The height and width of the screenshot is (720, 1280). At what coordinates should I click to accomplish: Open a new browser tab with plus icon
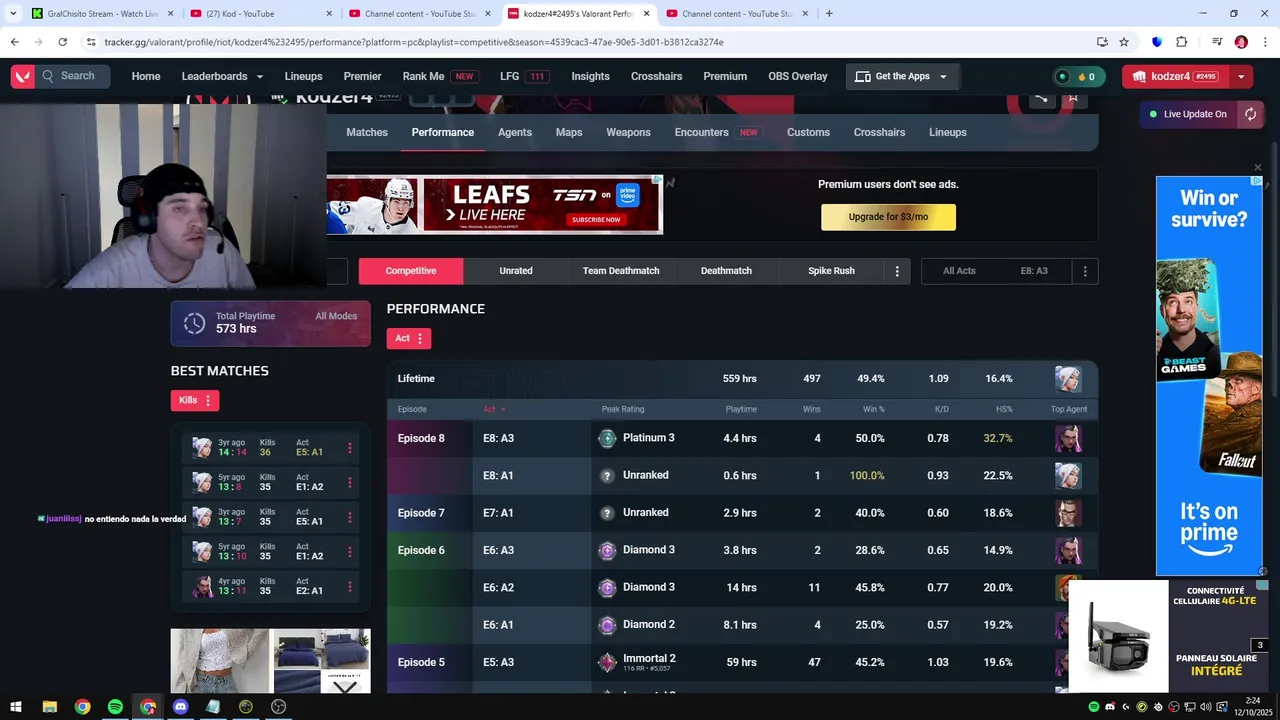pos(829,14)
